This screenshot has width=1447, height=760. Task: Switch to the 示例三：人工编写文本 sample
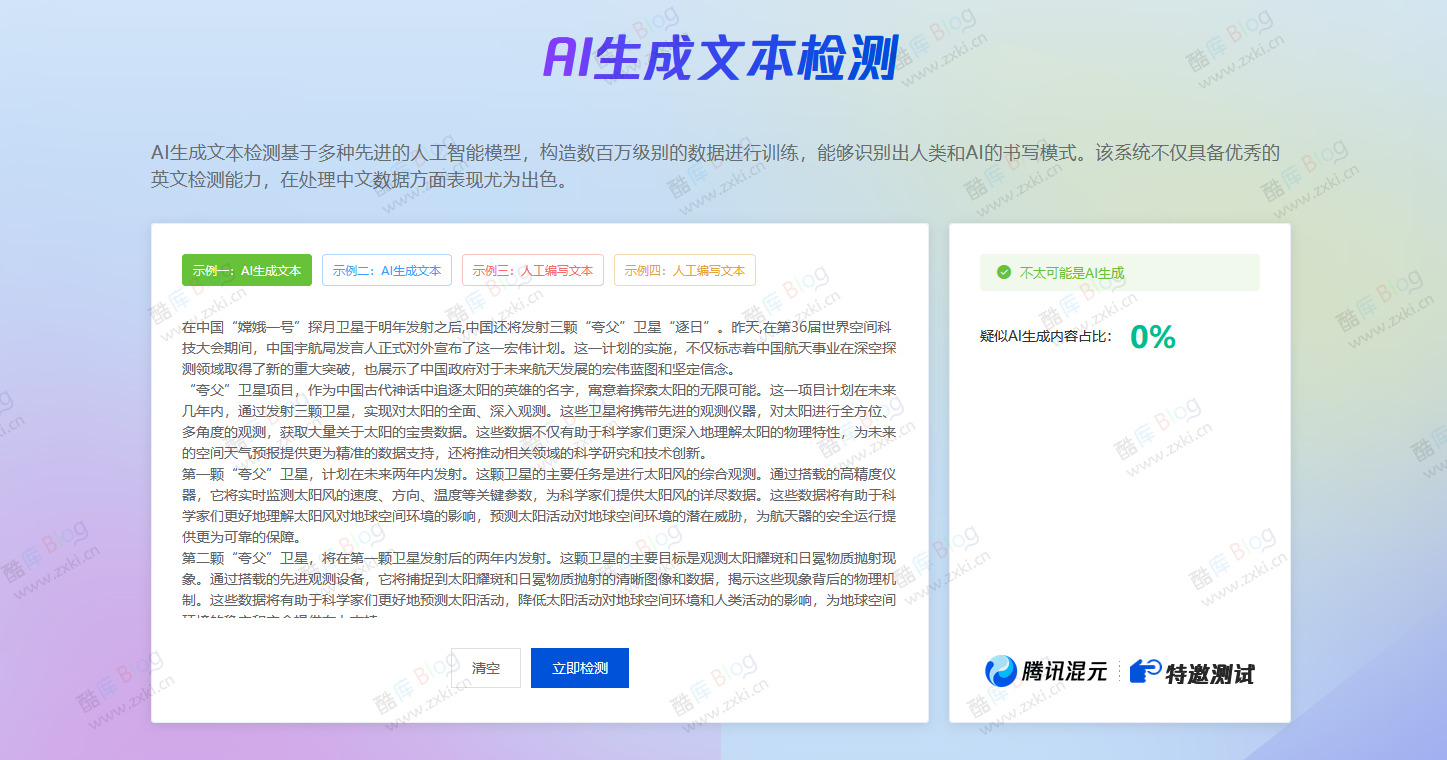click(x=534, y=270)
